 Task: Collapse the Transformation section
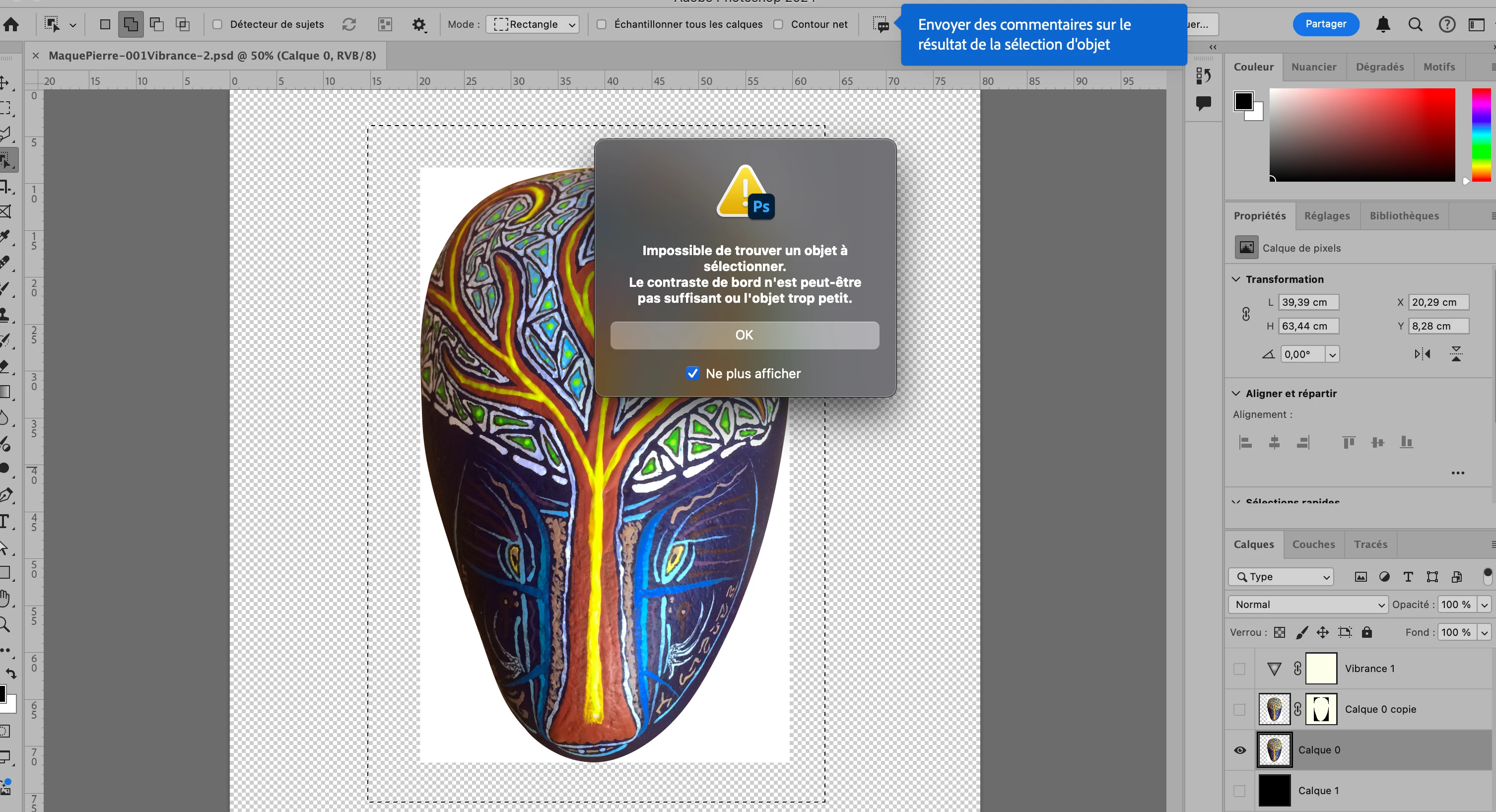[1236, 279]
